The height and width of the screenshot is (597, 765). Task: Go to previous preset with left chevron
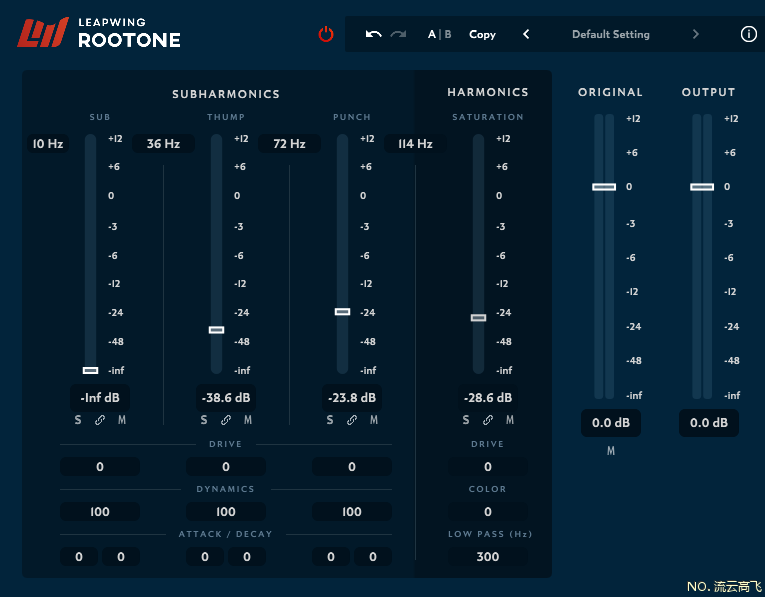pyautogui.click(x=526, y=34)
